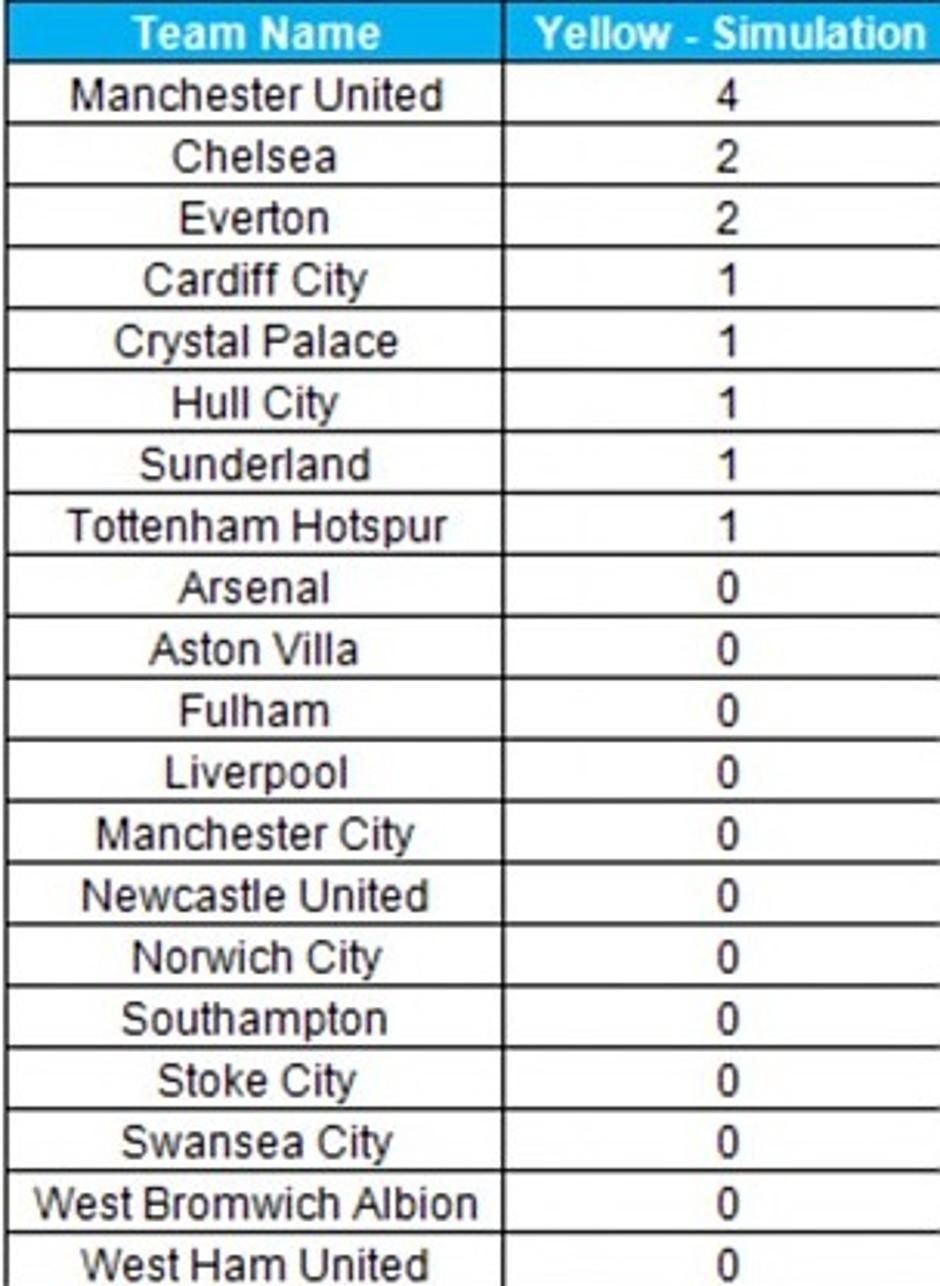Select the Manchester United cell
Image resolution: width=940 pixels, height=1286 pixels.
click(256, 96)
